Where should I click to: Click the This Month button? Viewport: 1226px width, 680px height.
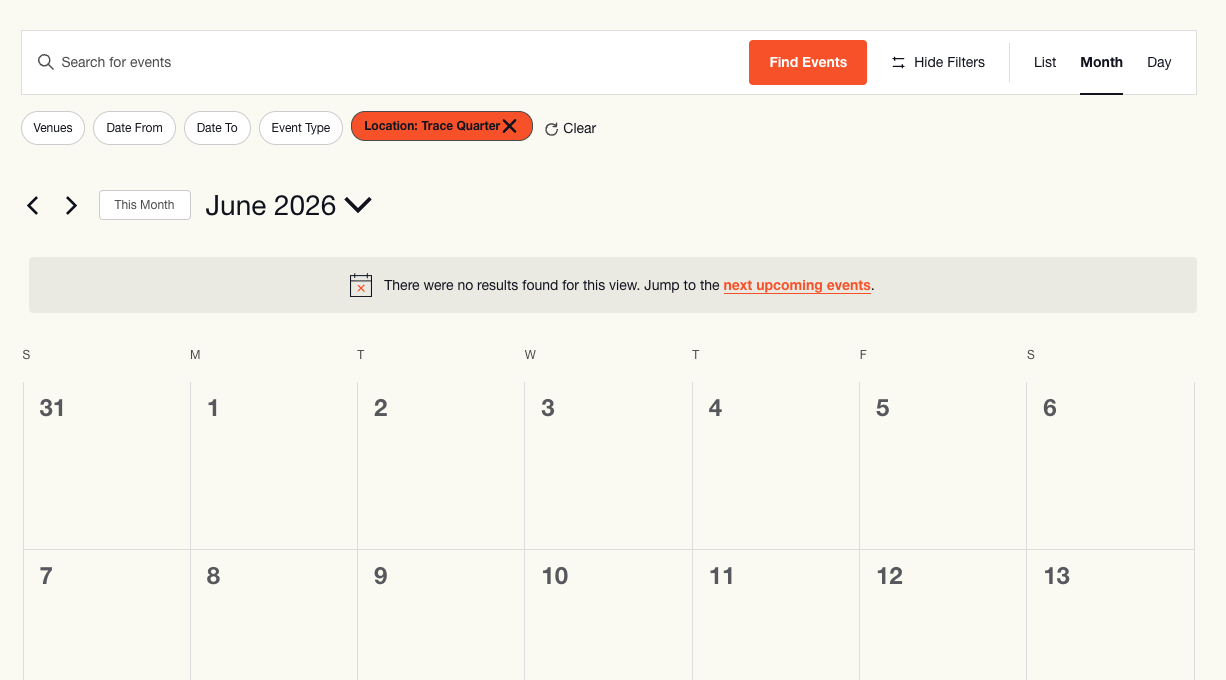click(145, 205)
